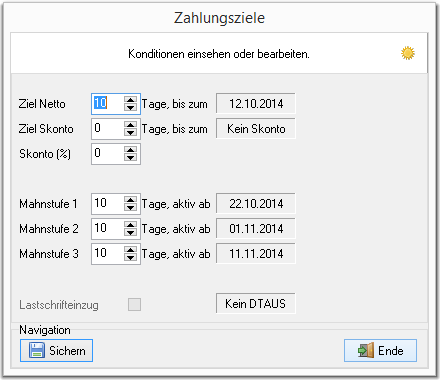Decrease Ziel Netto days with down arrow
The height and width of the screenshot is (380, 440).
pyautogui.click(x=130, y=107)
